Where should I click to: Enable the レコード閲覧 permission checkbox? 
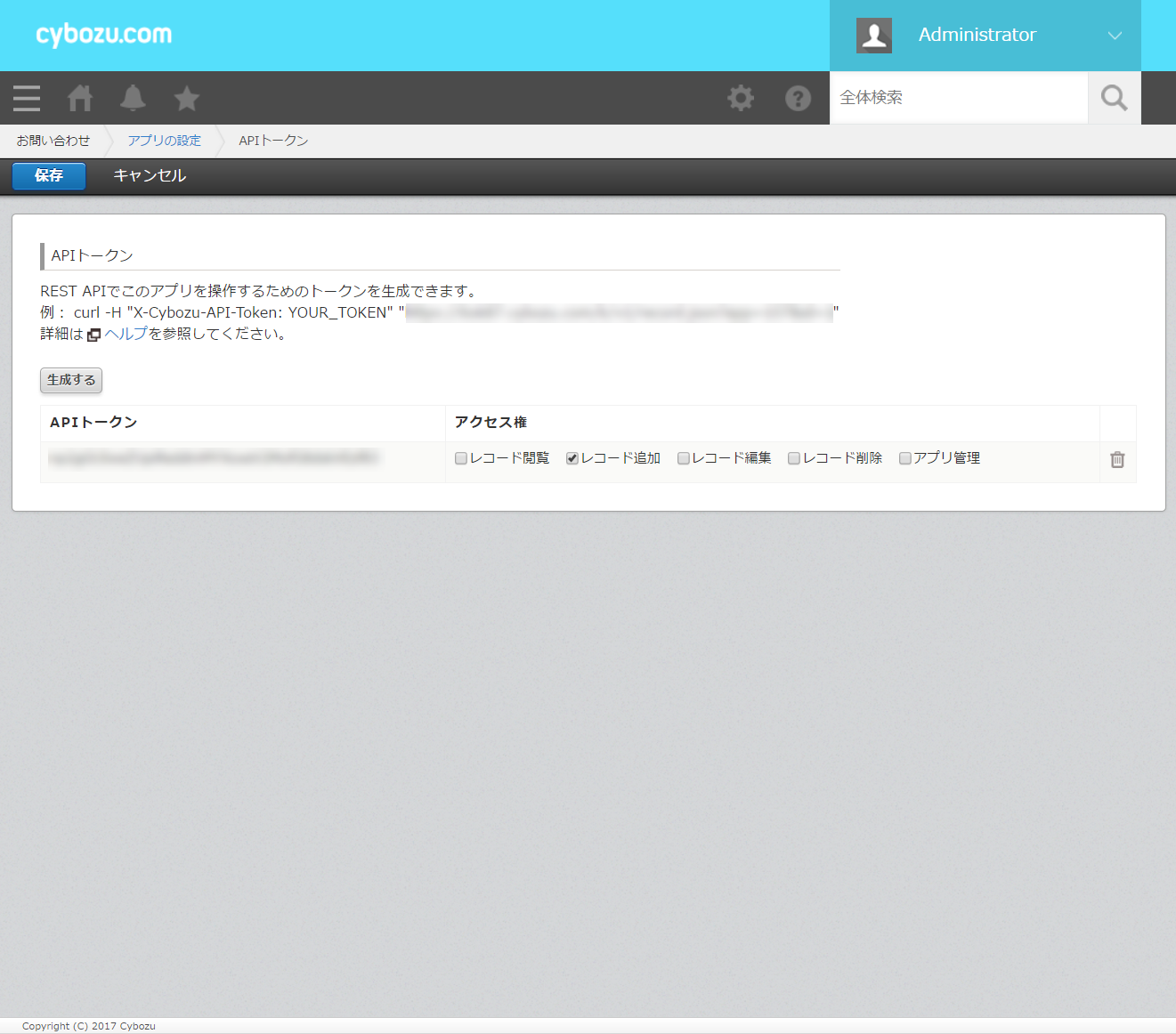tap(461, 458)
